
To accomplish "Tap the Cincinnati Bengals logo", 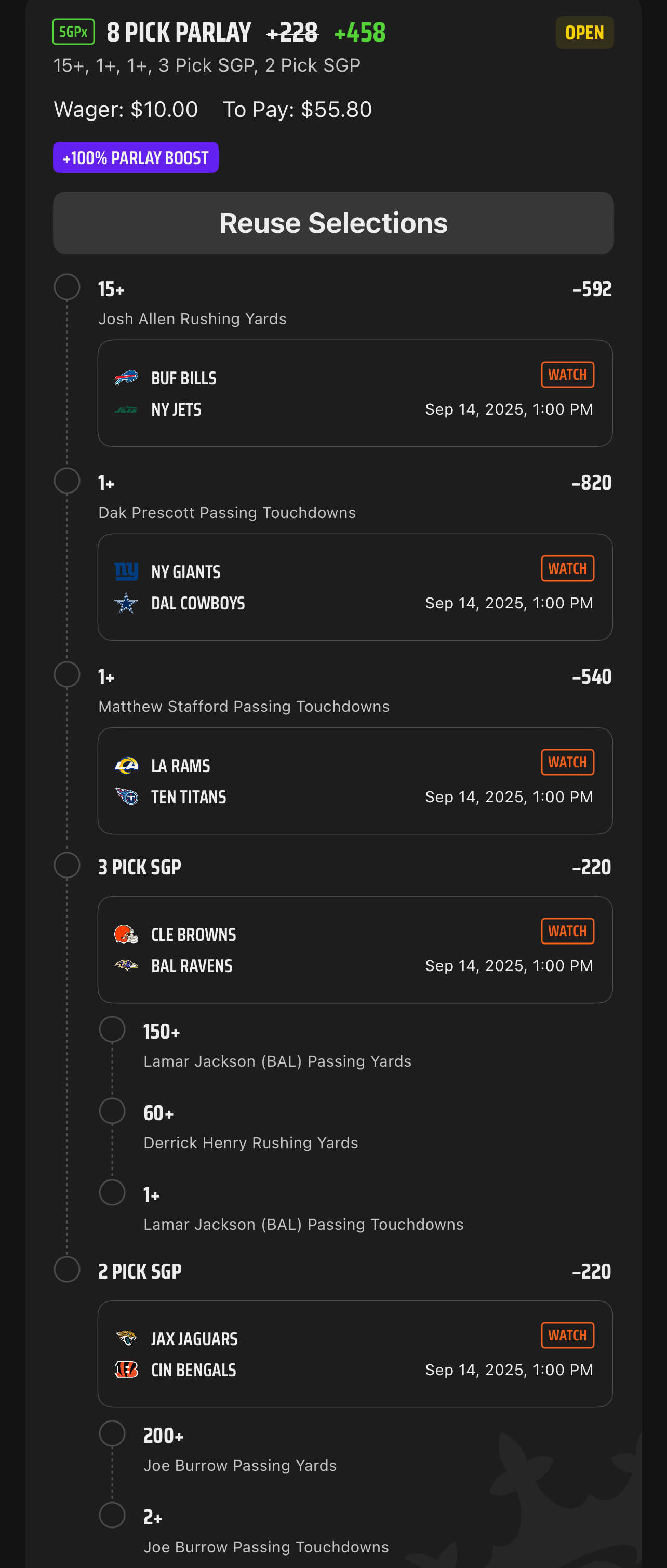I will (x=126, y=1369).
